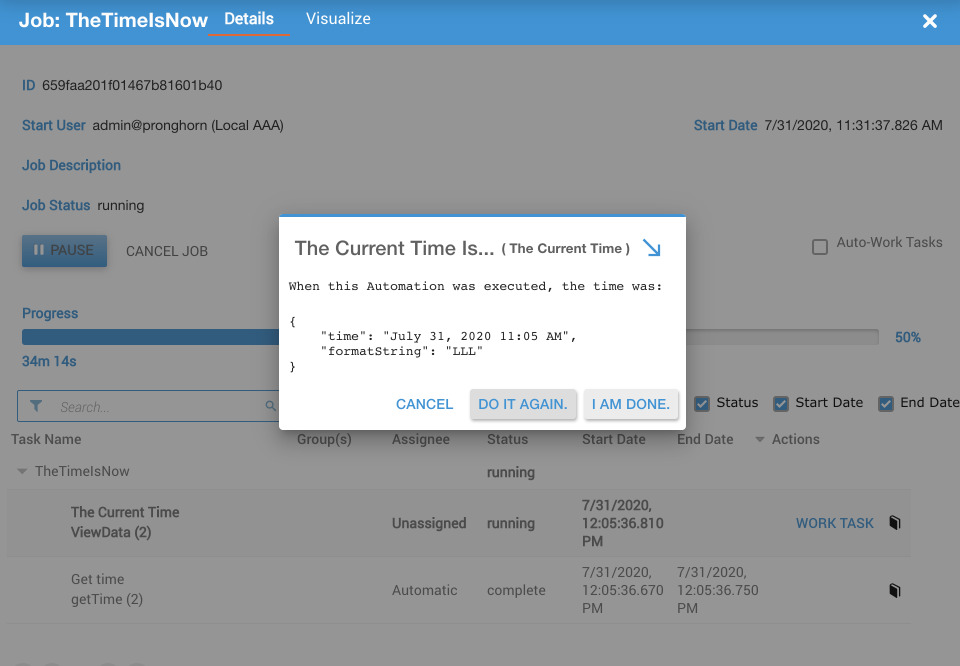Open task details icon for Get time row

tap(894, 590)
